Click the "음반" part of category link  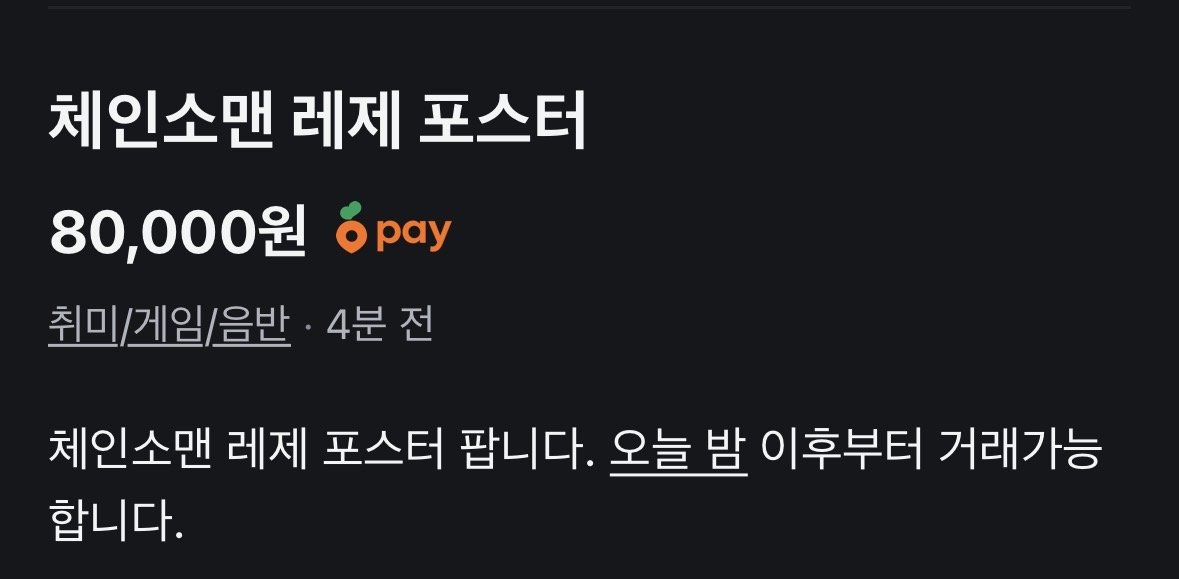[x=252, y=326]
